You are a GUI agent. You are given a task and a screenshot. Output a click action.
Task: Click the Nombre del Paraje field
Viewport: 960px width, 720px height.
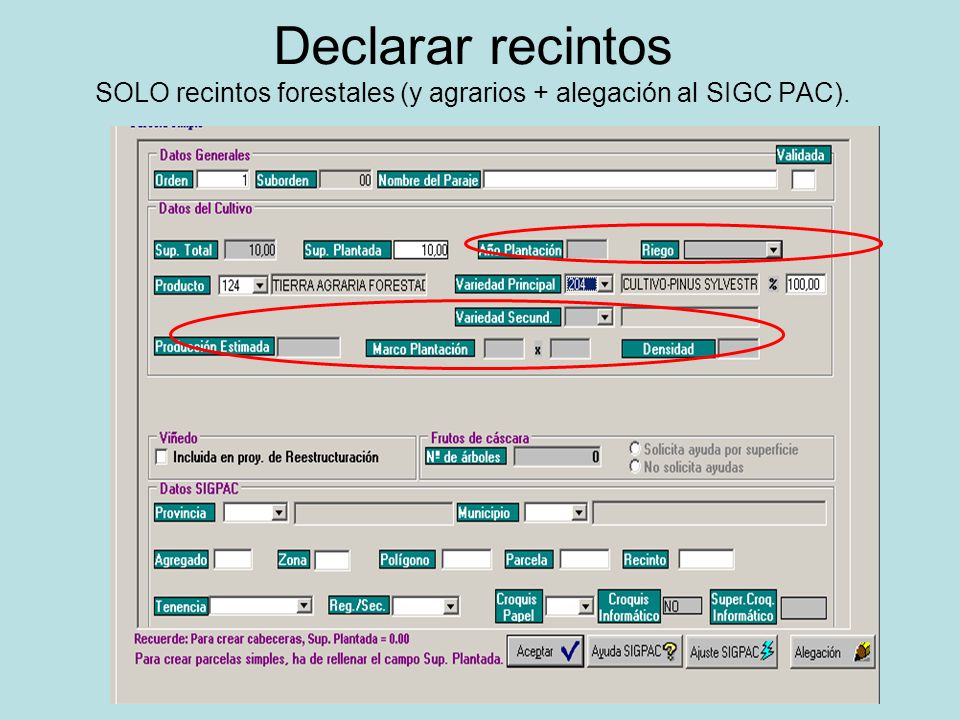[x=631, y=180]
